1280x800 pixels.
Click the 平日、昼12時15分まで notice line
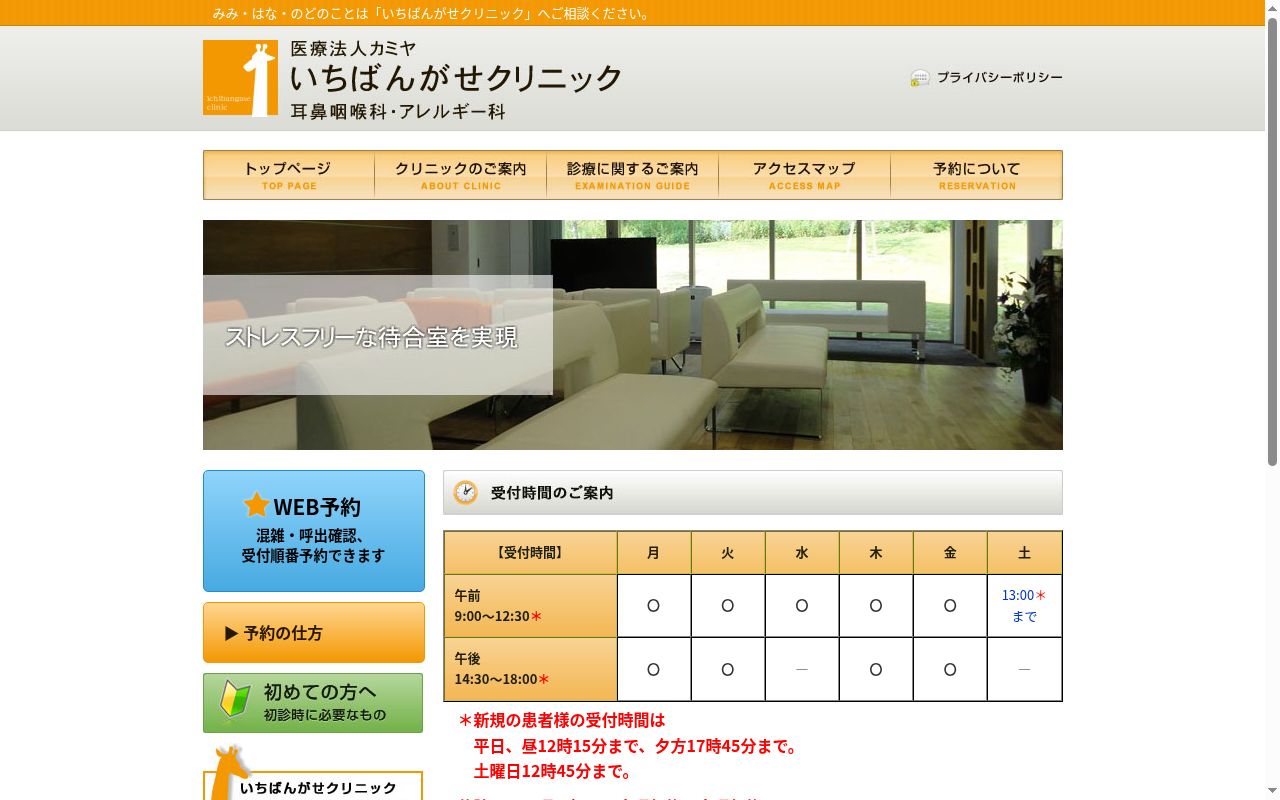[x=636, y=746]
